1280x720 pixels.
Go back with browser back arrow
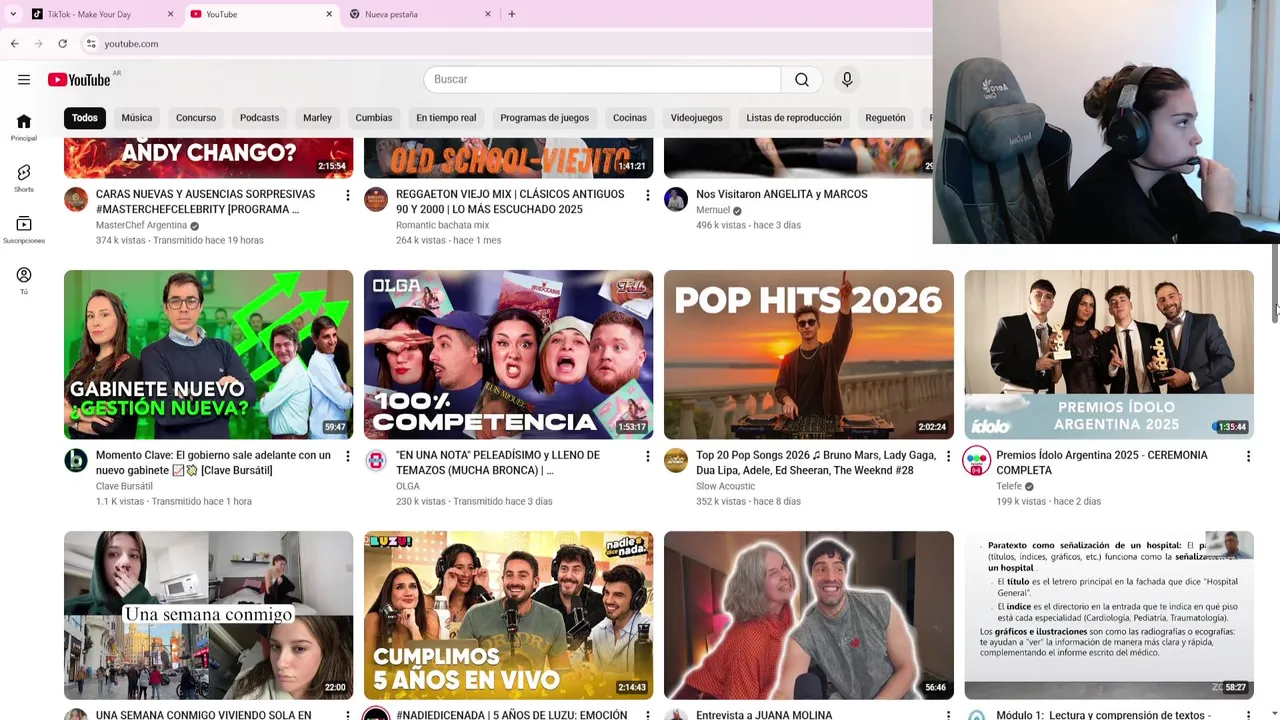(15, 44)
